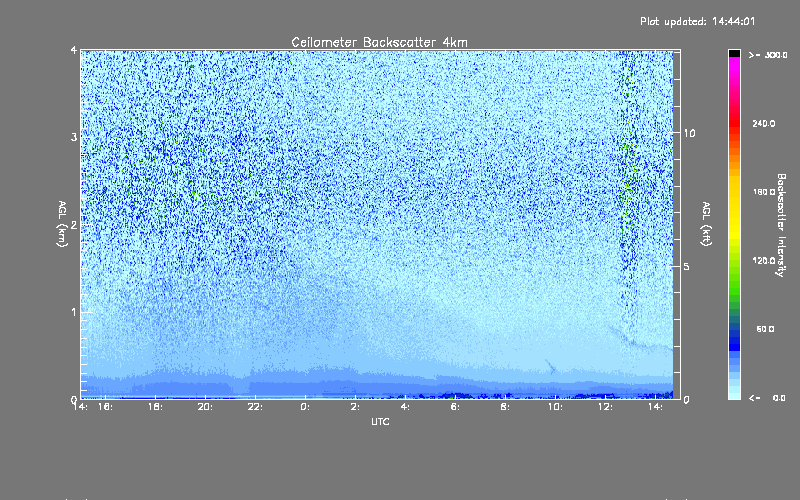The height and width of the screenshot is (500, 800).
Task: Click the '20:' time tick label
Action: click(205, 407)
